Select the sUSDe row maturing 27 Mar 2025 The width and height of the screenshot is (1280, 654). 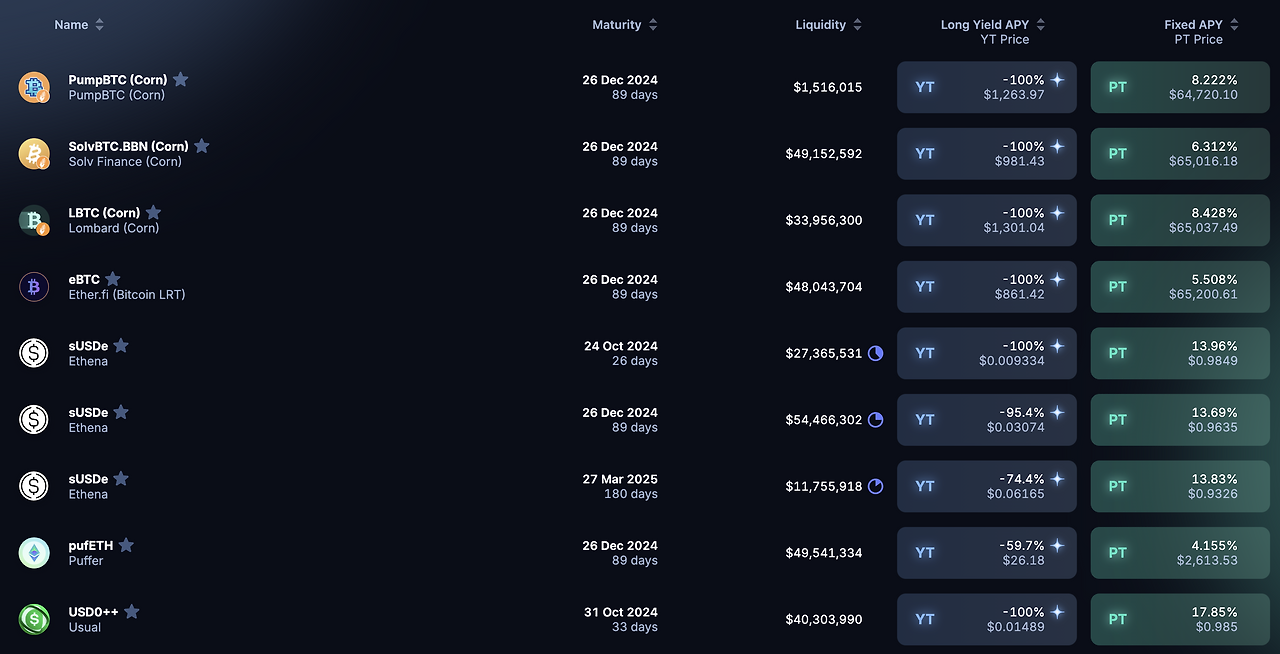click(x=640, y=486)
